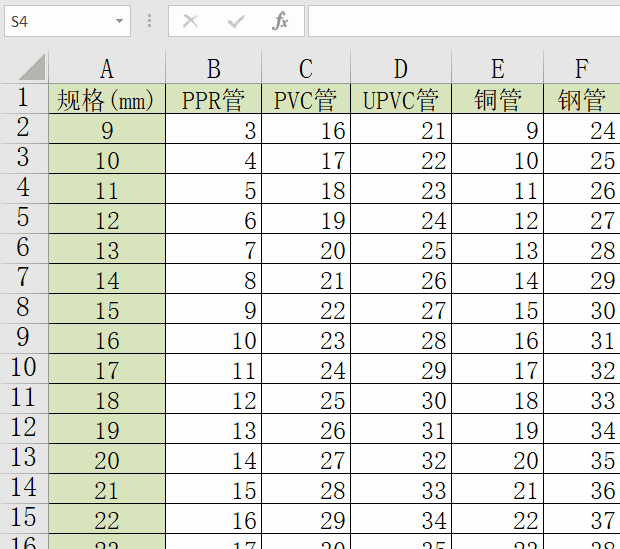Select row 8 header
Viewport: 620px width, 549px height.
click(24, 308)
